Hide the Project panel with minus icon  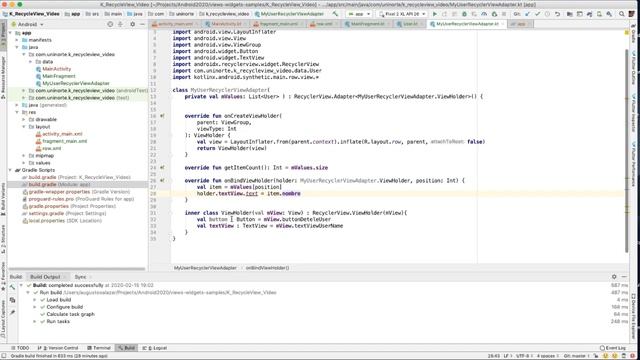coord(142,24)
